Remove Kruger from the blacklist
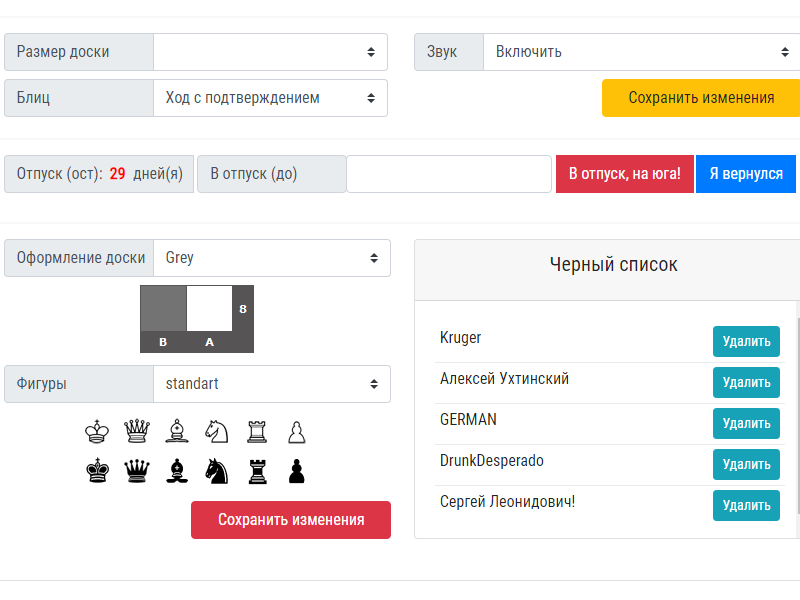Screen dimensions: 800x600 [746, 341]
